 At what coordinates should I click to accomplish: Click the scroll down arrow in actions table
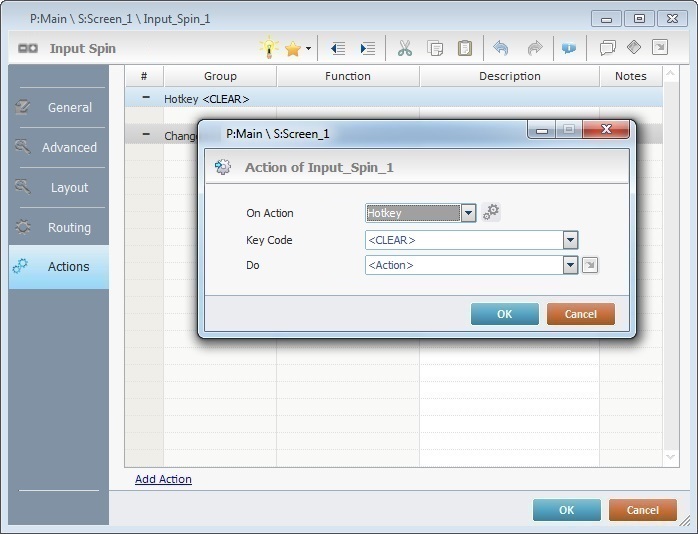(x=671, y=457)
